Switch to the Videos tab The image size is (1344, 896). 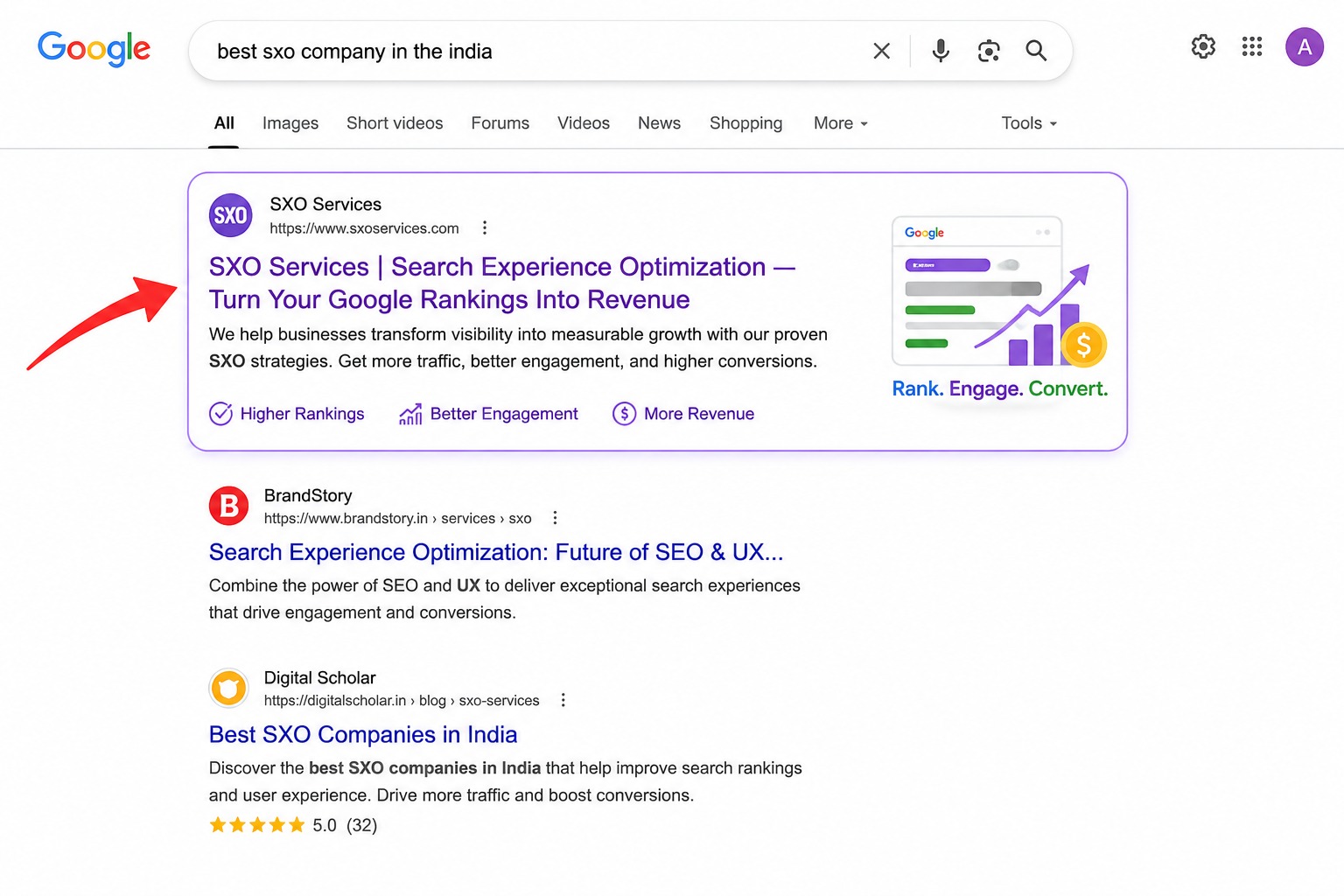(x=584, y=123)
